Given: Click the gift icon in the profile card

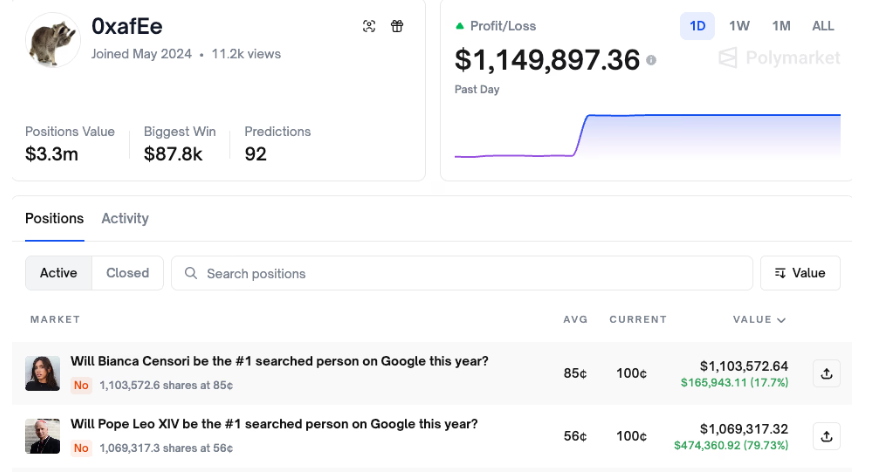Looking at the screenshot, I should (397, 26).
